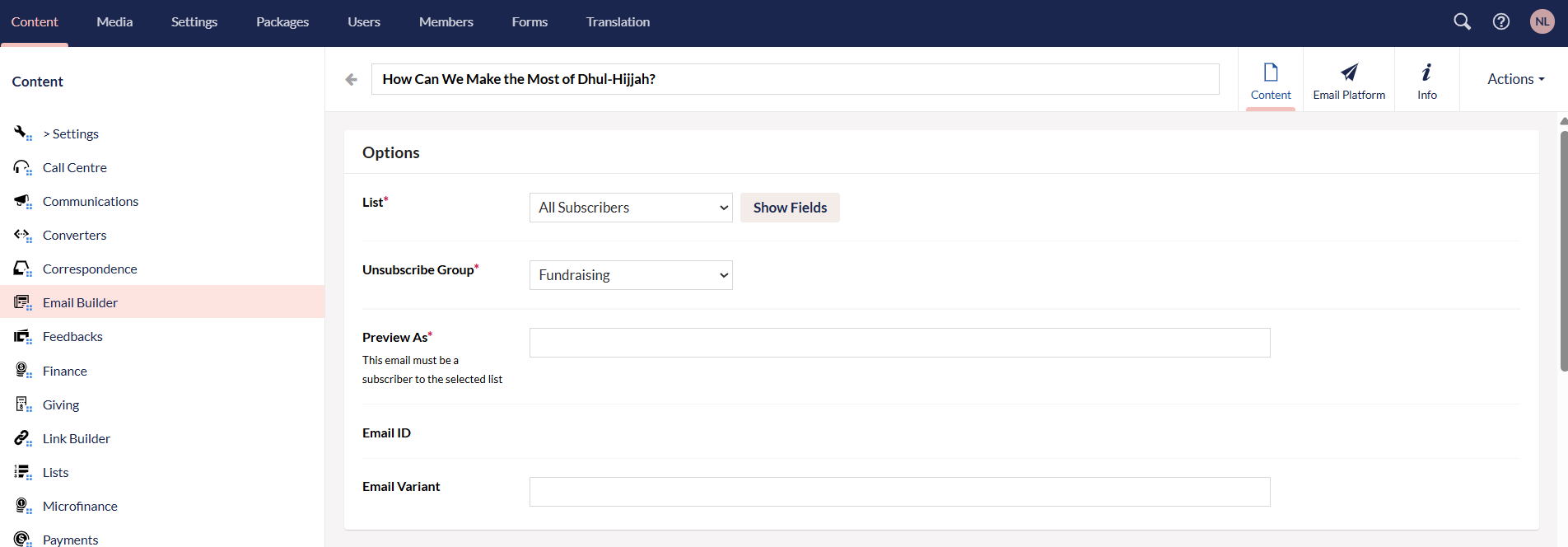
Task: Switch to the Packages section
Action: coord(282,22)
